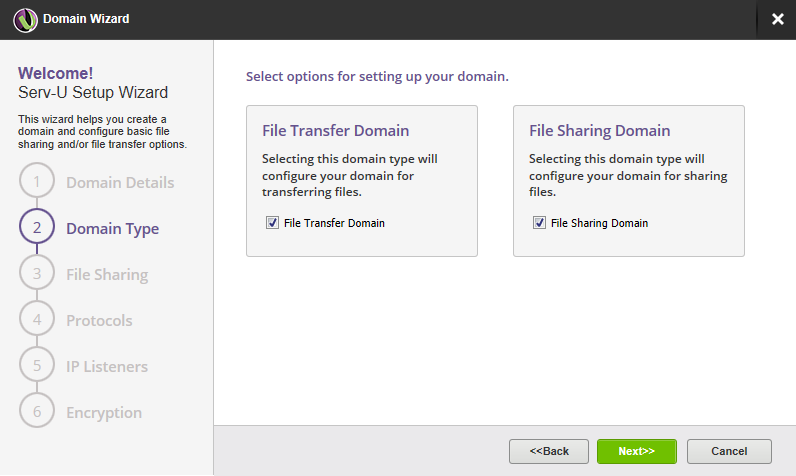
Task: Click the step 4 circle icon
Action: pyautogui.click(x=36, y=320)
